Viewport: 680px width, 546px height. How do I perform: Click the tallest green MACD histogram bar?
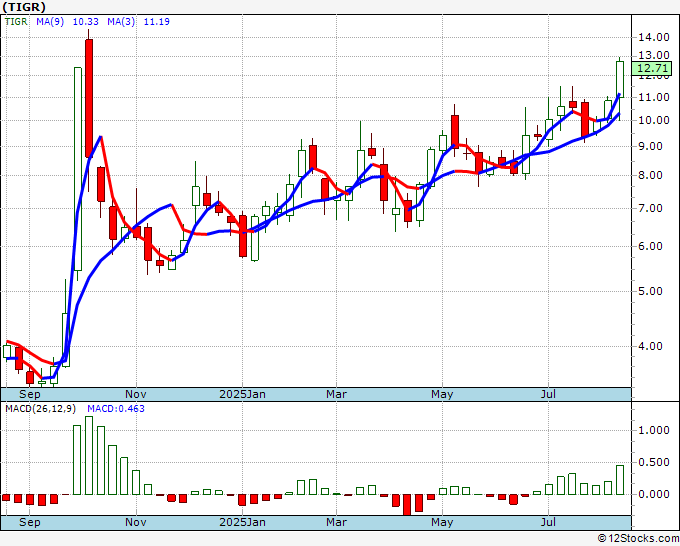click(89, 455)
